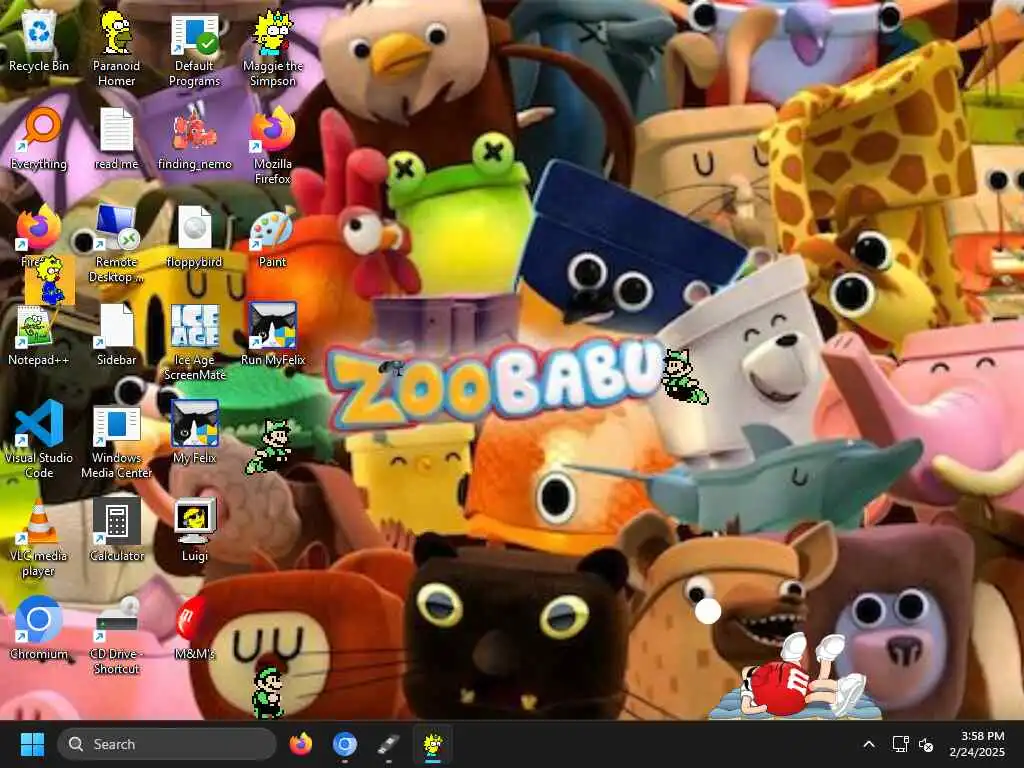Click the taskbar Search box

(167, 744)
